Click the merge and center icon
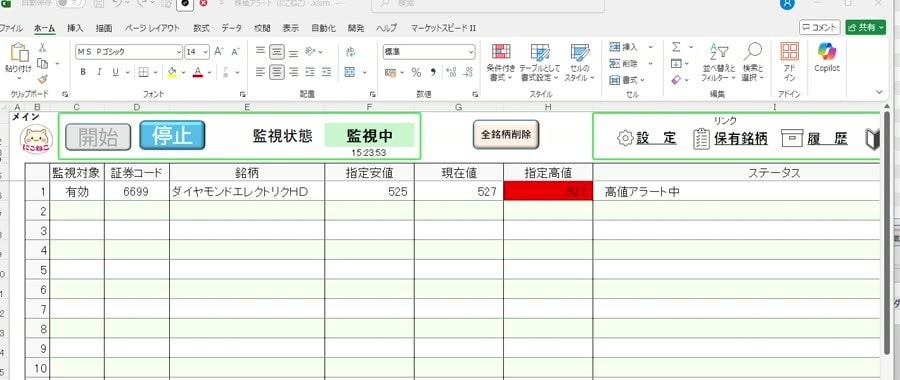 350,72
